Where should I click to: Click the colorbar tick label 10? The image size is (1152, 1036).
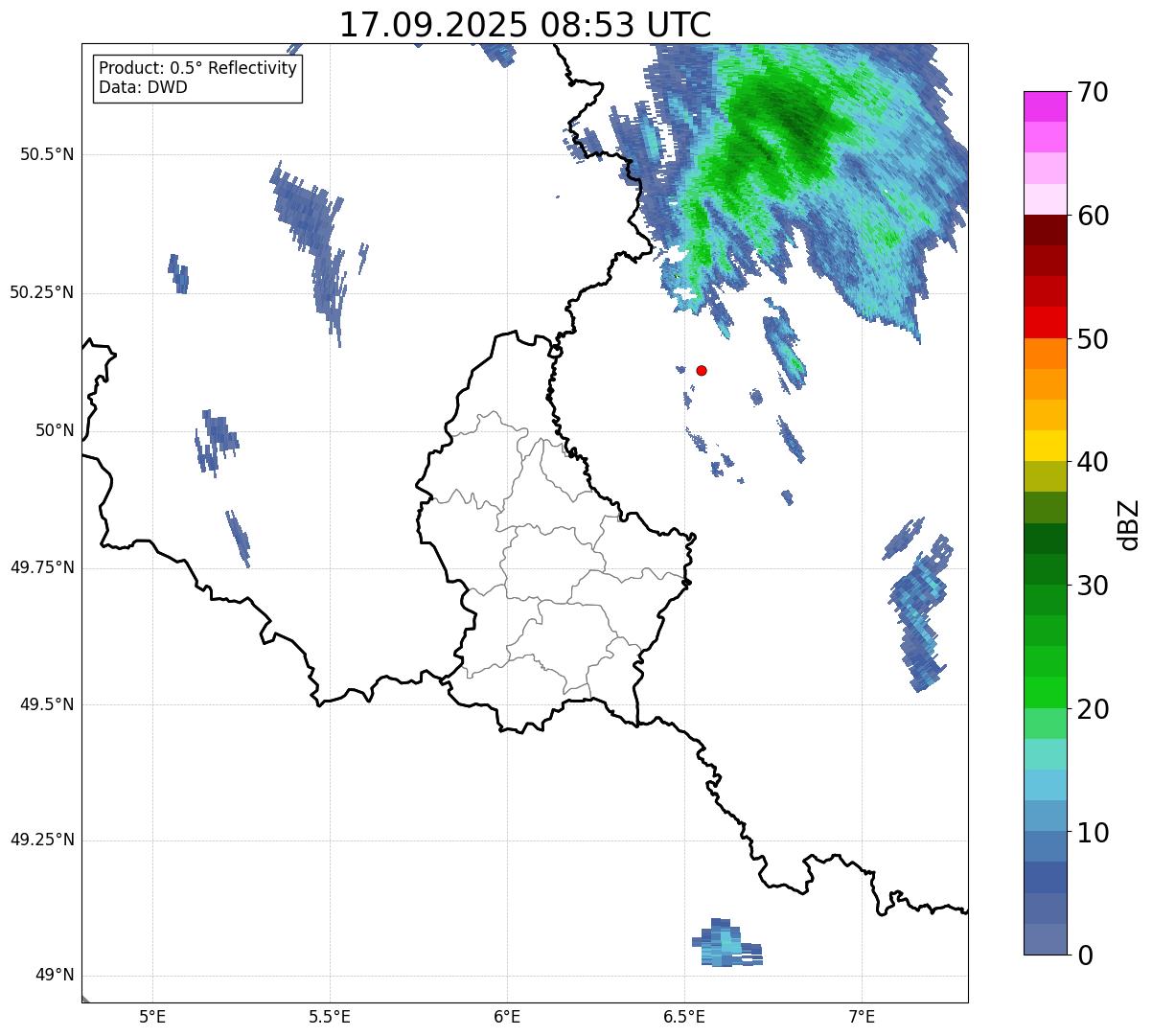tap(1093, 832)
